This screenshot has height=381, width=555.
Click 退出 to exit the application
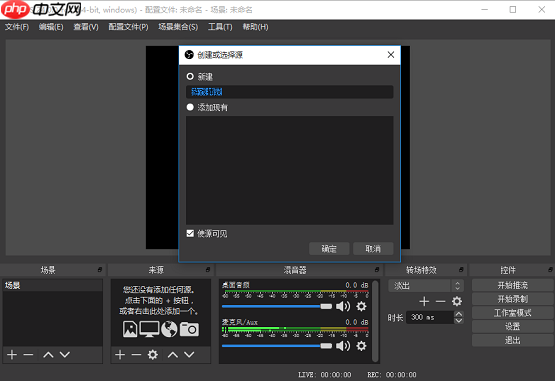pyautogui.click(x=513, y=340)
